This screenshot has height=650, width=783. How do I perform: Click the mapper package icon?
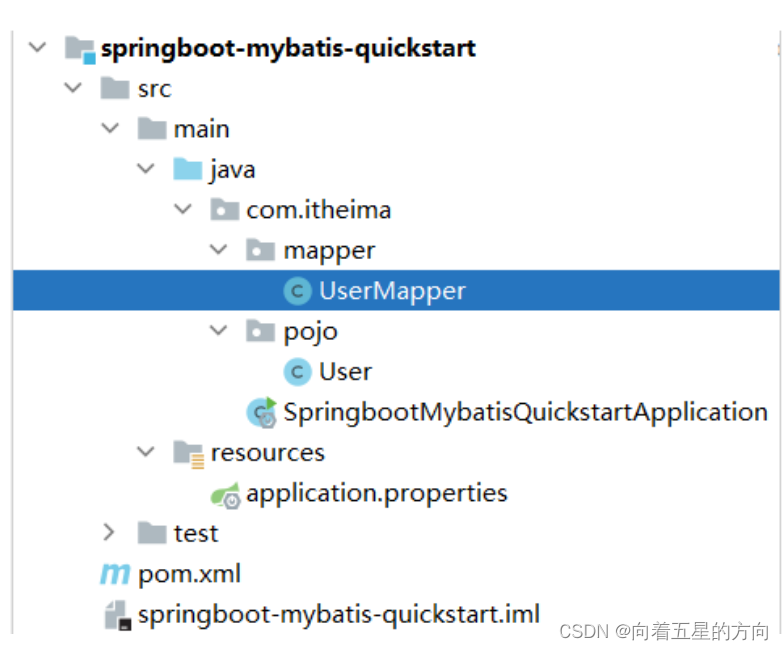261,250
